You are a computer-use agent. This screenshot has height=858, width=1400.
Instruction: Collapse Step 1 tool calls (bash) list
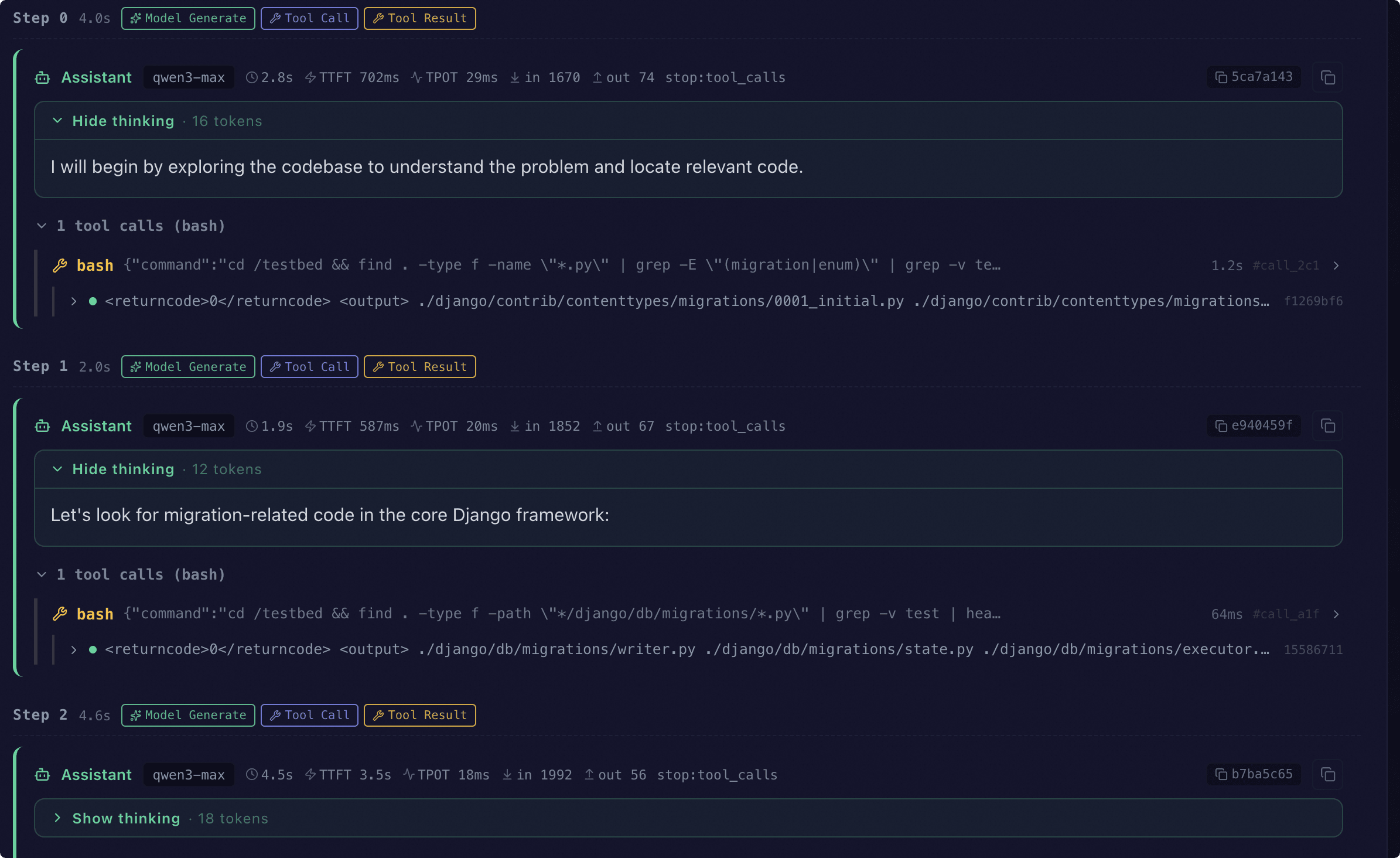pos(131,574)
